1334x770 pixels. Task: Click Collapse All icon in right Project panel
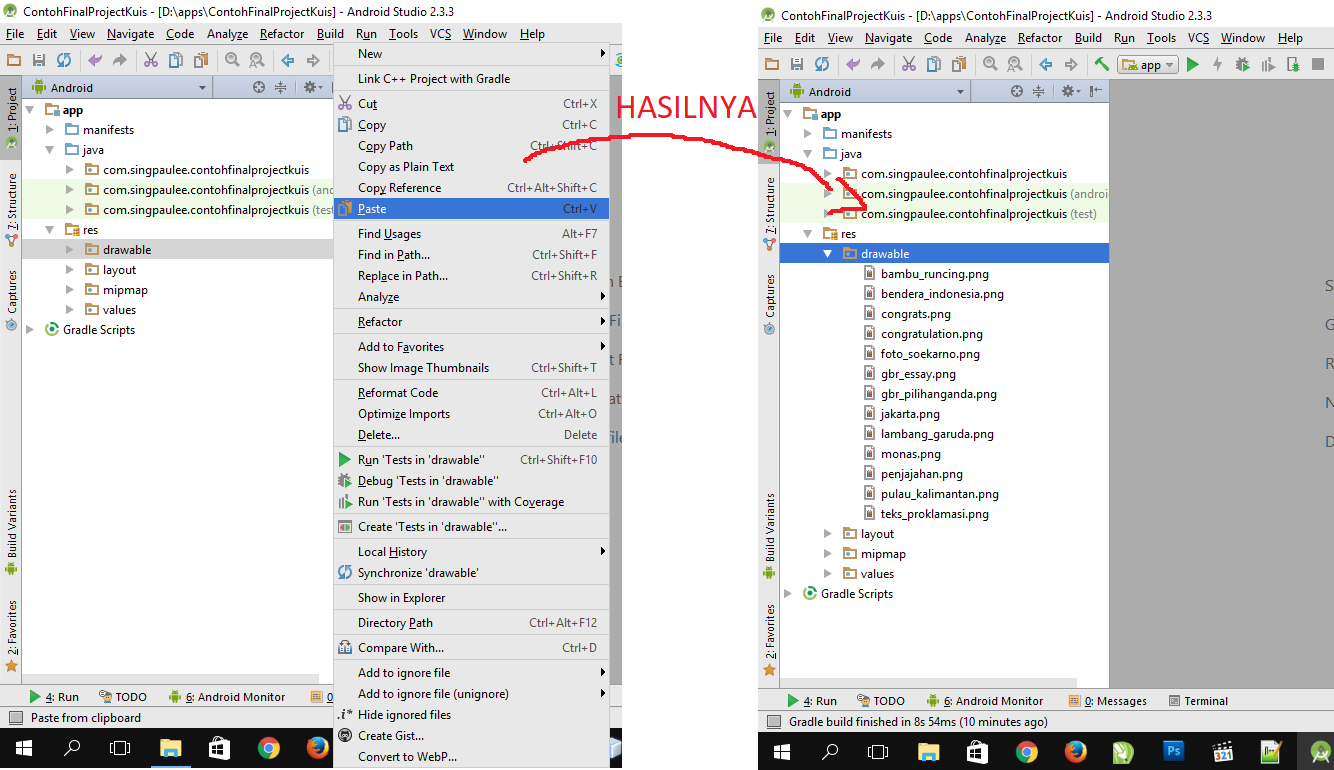pos(1039,91)
